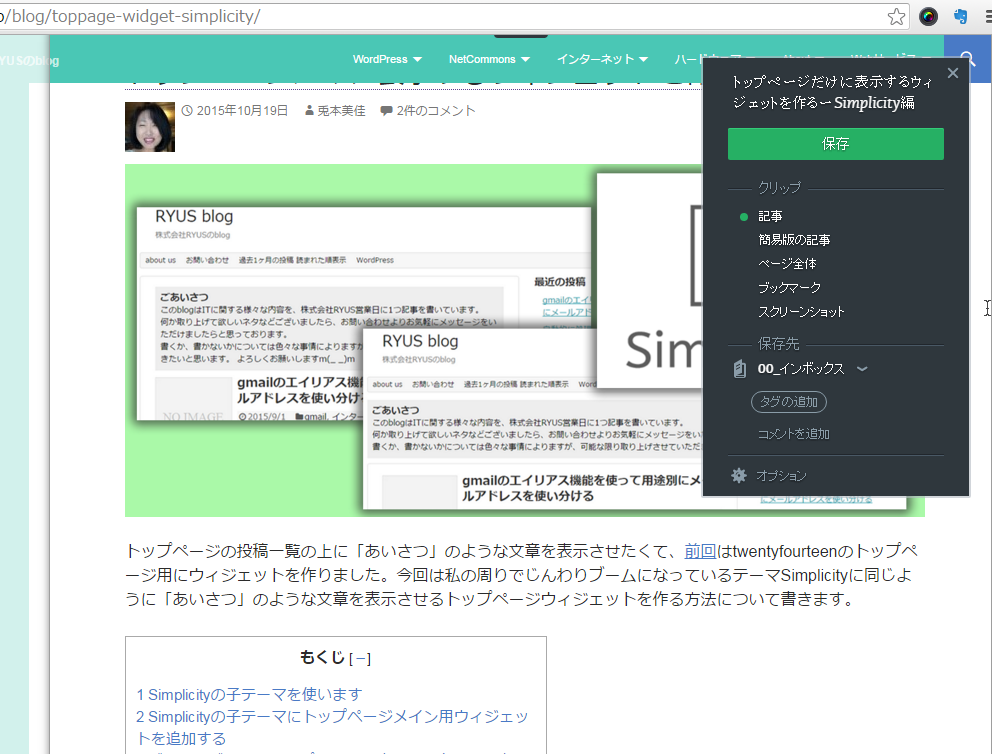Choose ページ全体 clip mode
This screenshot has width=992, height=754.
(x=787, y=264)
